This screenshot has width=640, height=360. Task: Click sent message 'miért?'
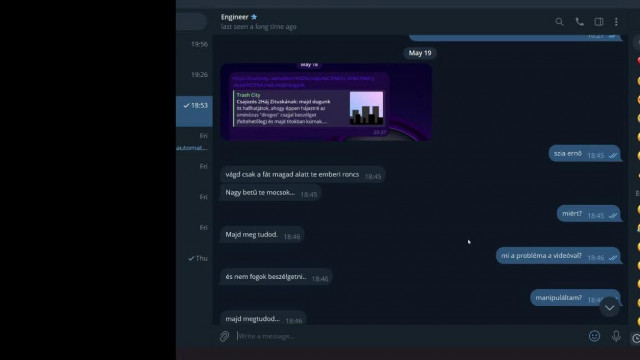(x=589, y=214)
